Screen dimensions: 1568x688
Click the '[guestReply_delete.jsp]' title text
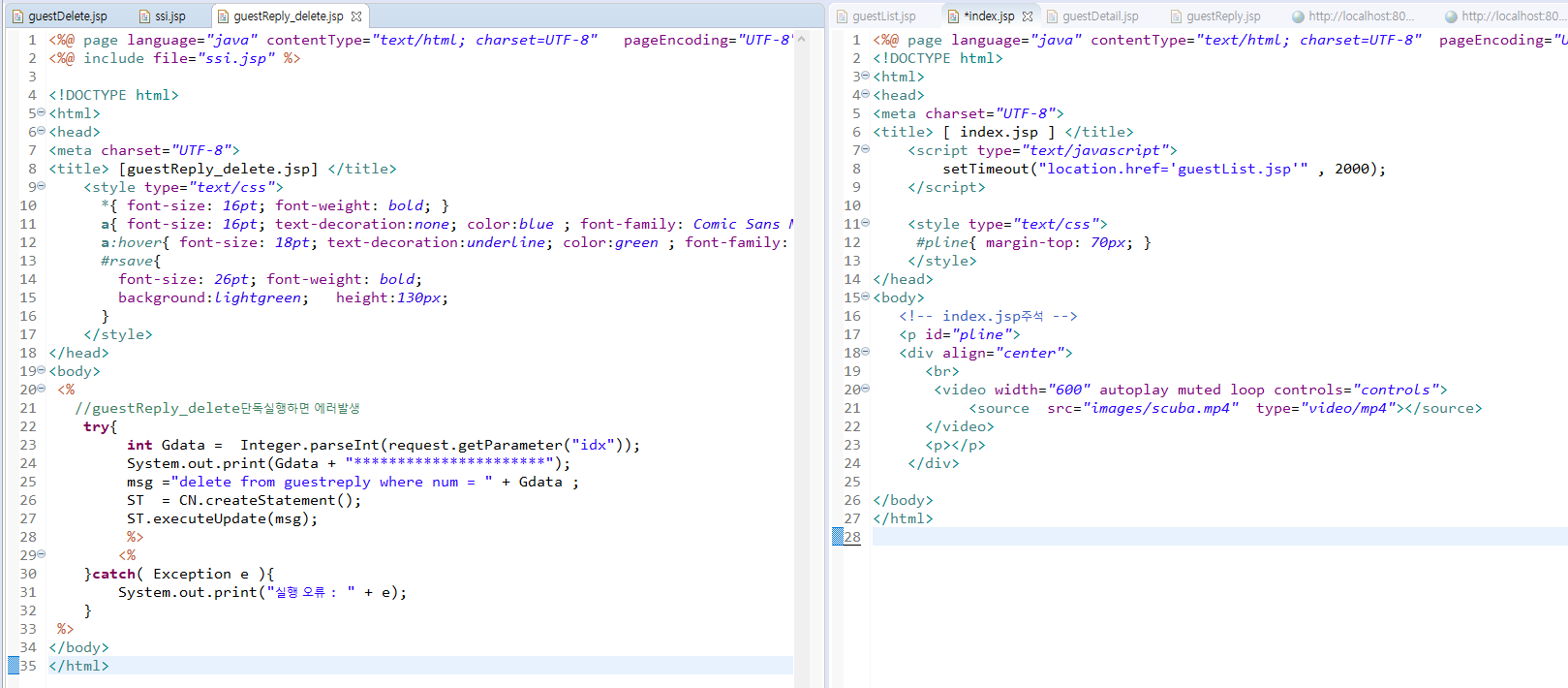pyautogui.click(x=218, y=169)
